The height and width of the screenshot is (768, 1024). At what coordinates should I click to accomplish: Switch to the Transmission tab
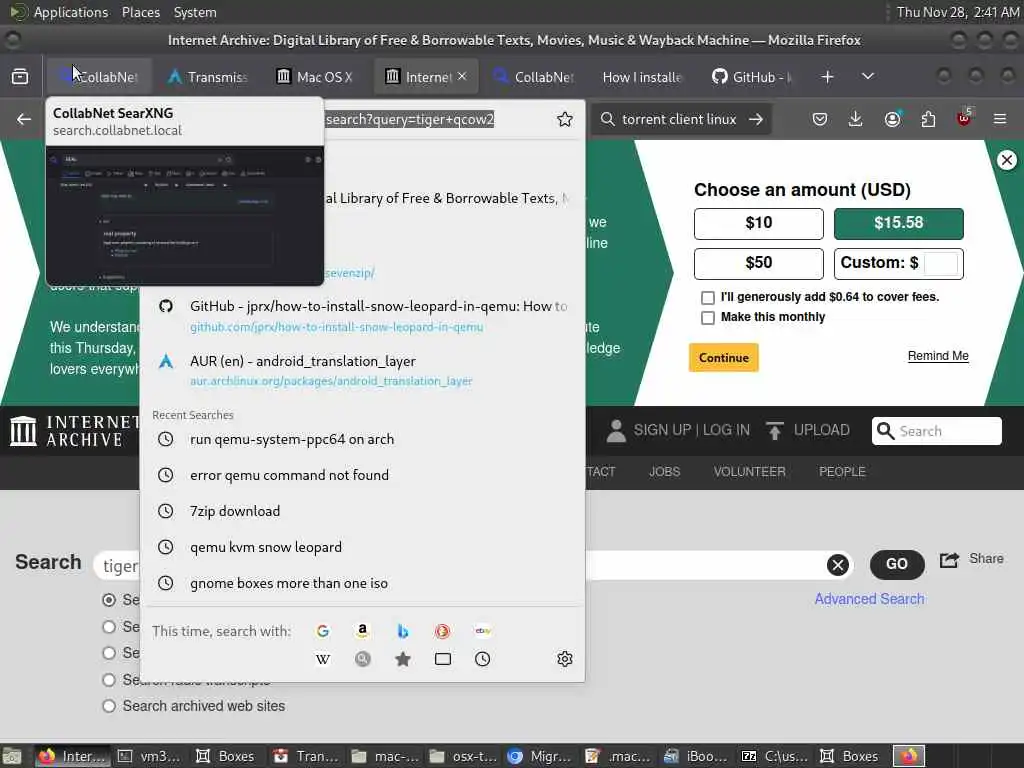[x=208, y=77]
